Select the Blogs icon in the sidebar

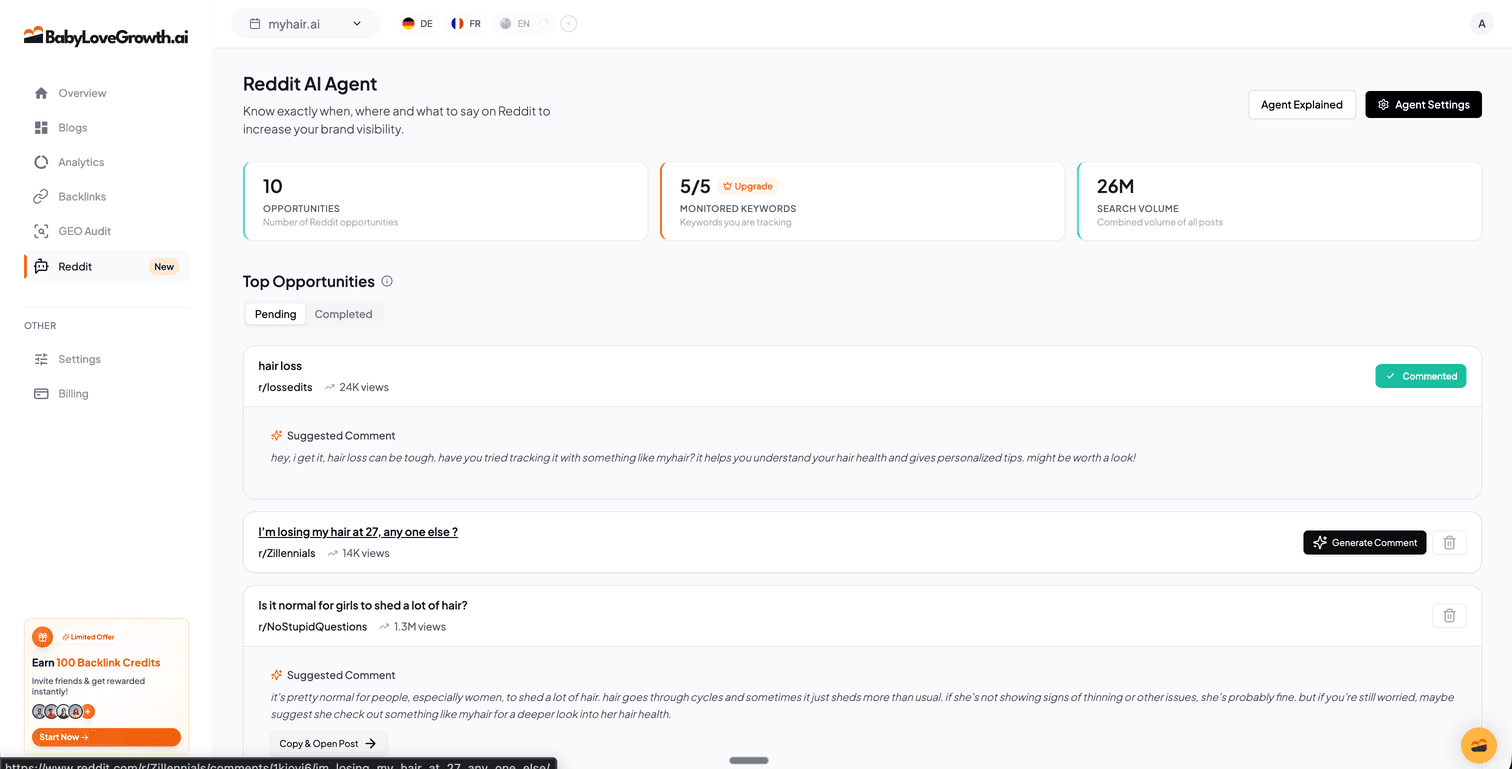coord(40,127)
